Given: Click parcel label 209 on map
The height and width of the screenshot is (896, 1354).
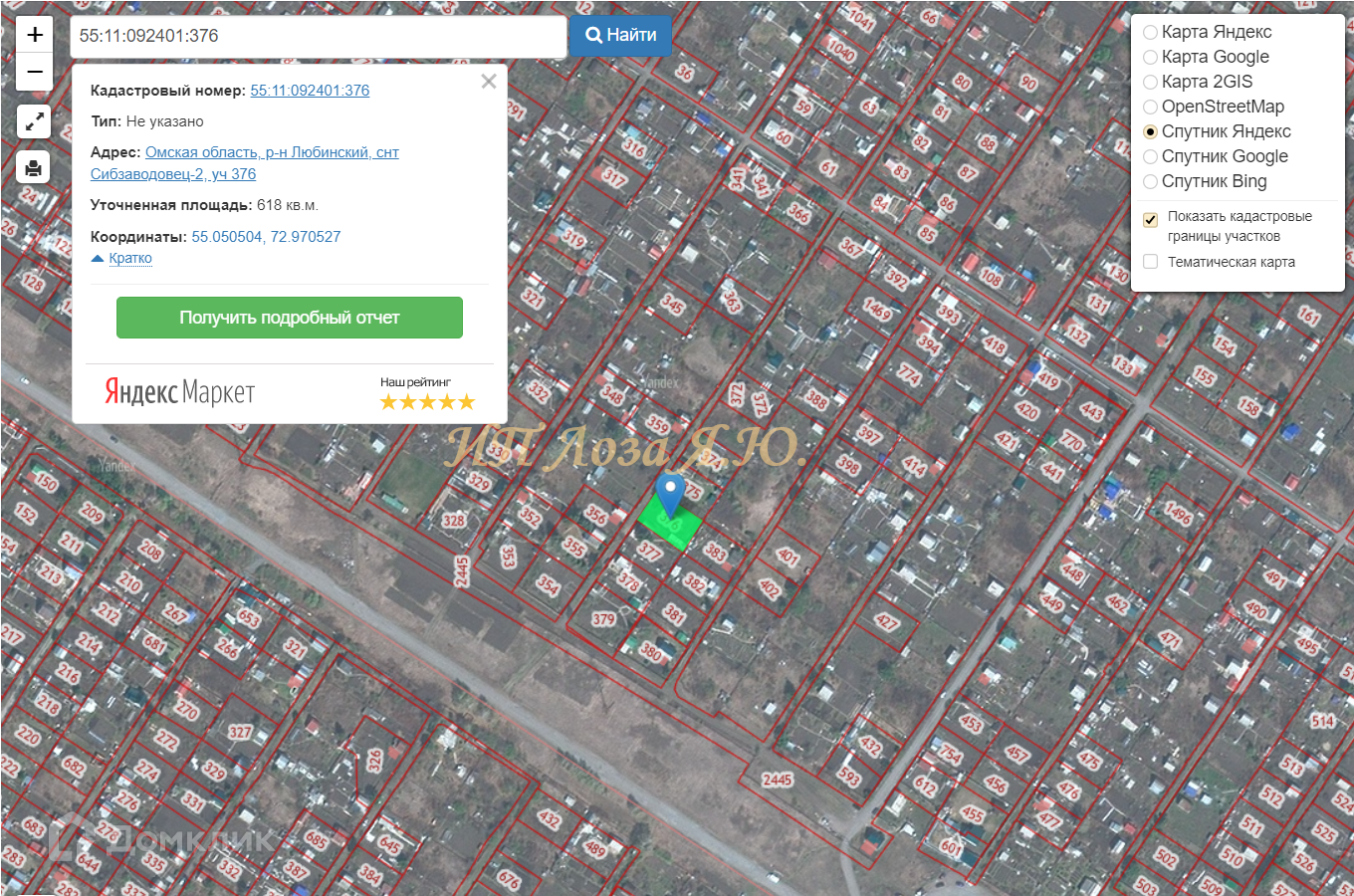Looking at the screenshot, I should (92, 513).
